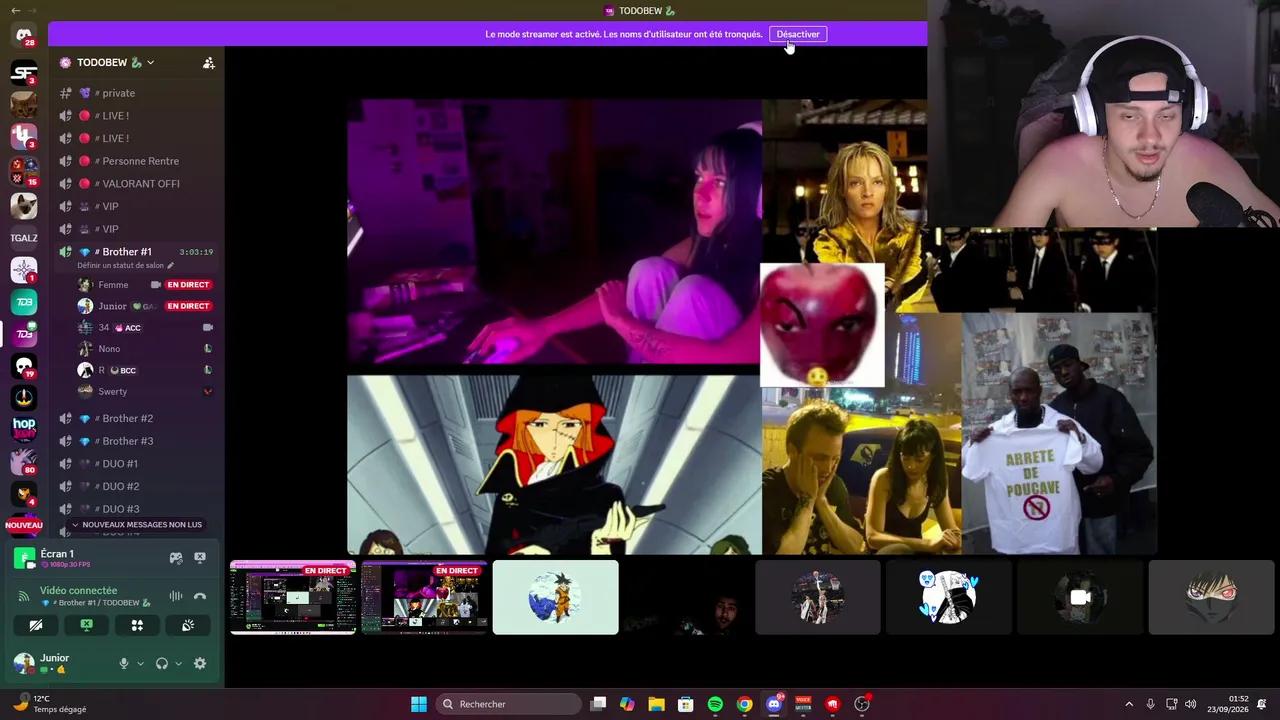Open microphone input options chevron
This screenshot has height=720, width=1280.
[140, 663]
